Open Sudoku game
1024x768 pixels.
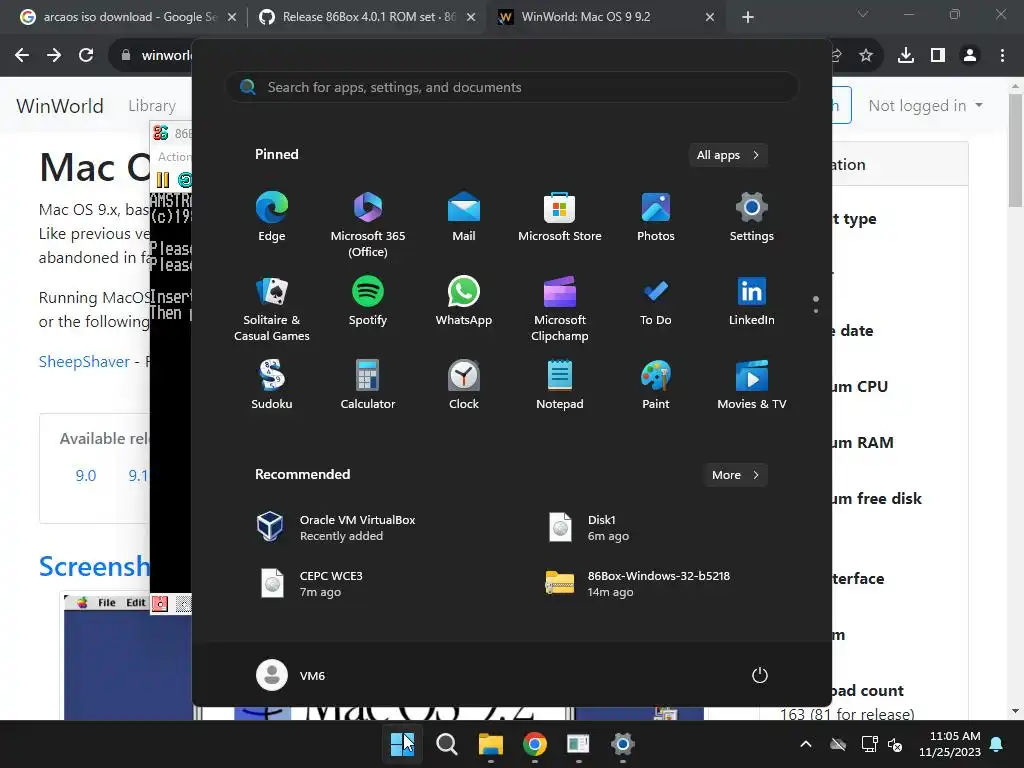pyautogui.click(x=272, y=385)
